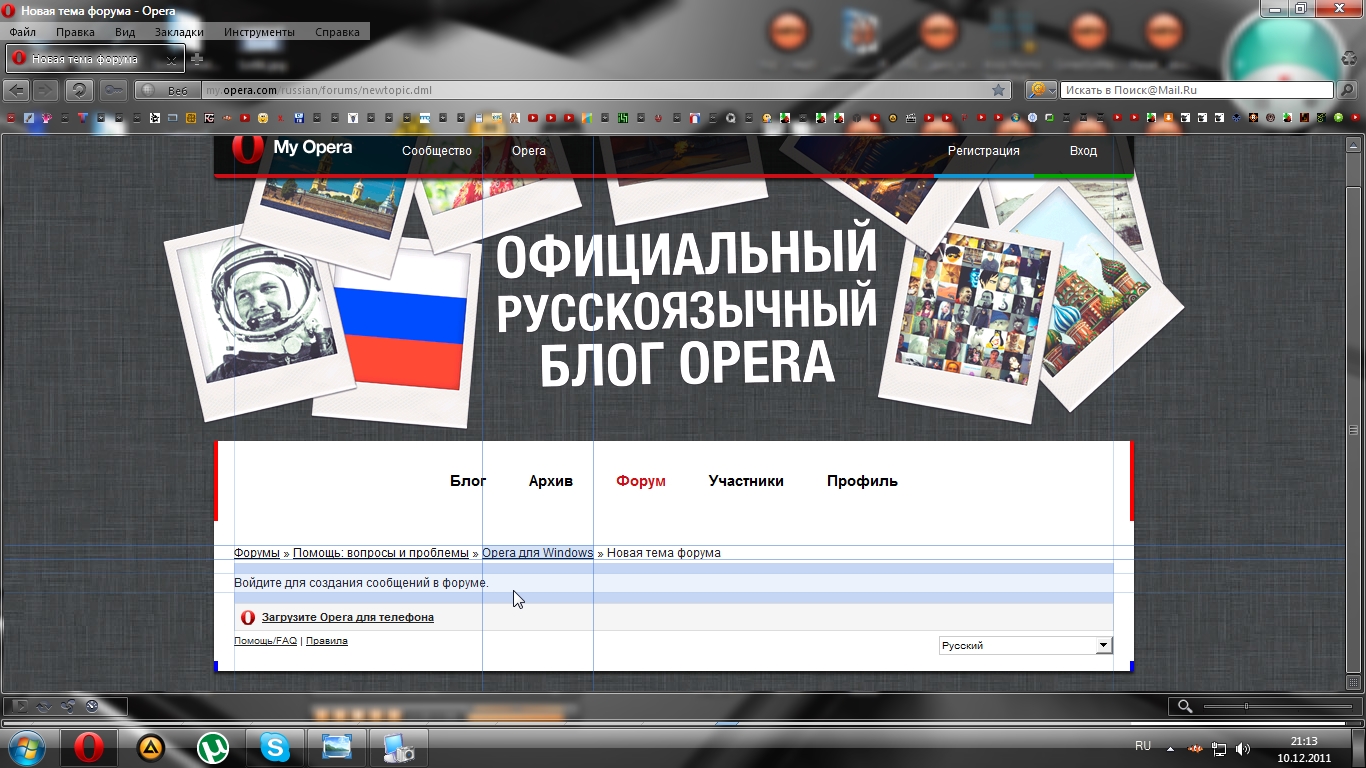
Task: Click the Forward navigation arrow button
Action: pos(45,90)
